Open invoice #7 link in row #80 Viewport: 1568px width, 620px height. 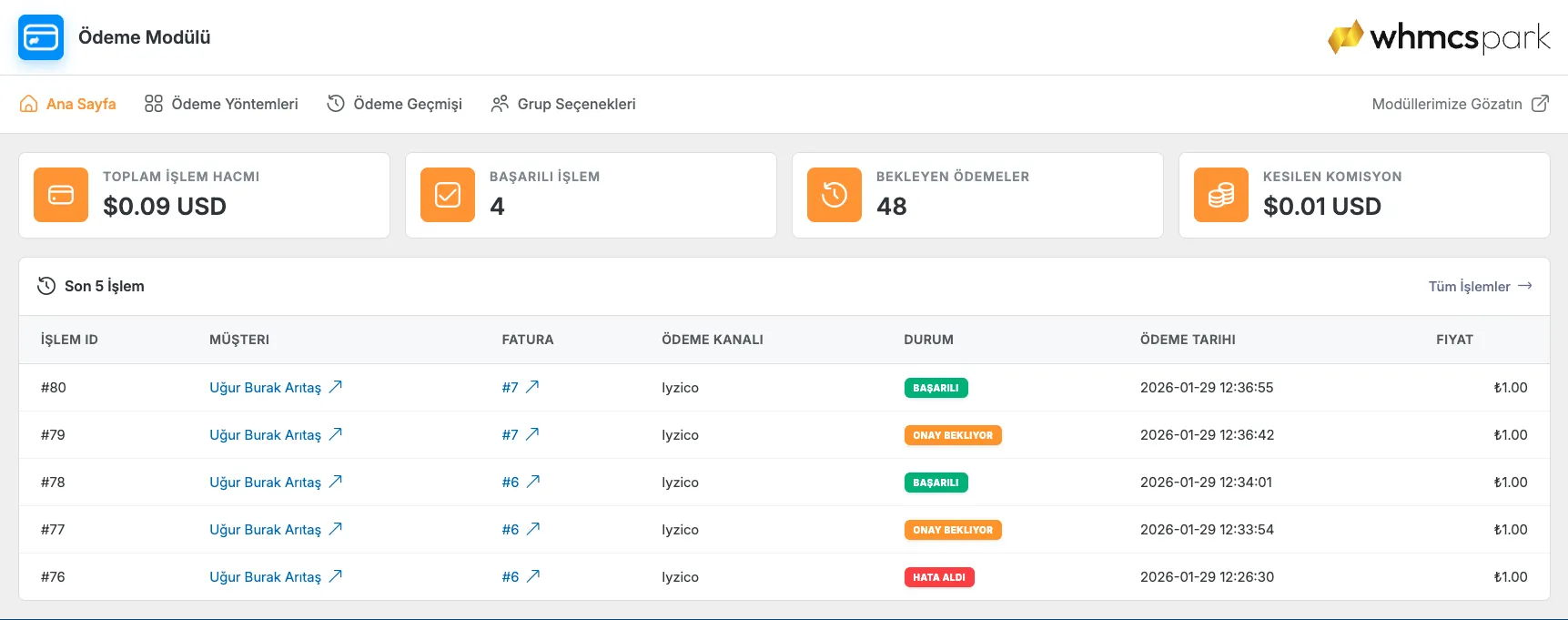[510, 388]
